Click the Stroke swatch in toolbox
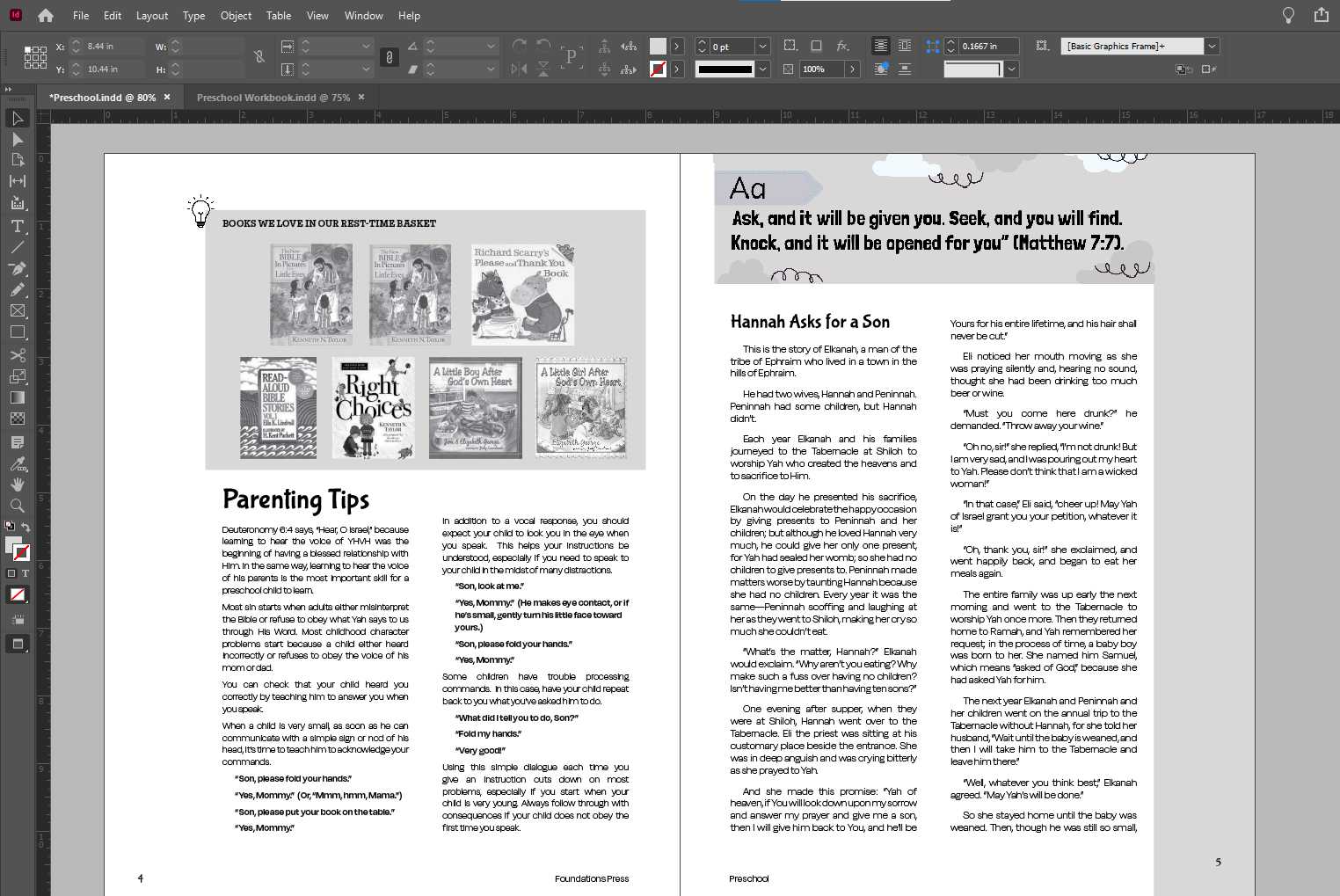This screenshot has width=1340, height=896. click(22, 553)
